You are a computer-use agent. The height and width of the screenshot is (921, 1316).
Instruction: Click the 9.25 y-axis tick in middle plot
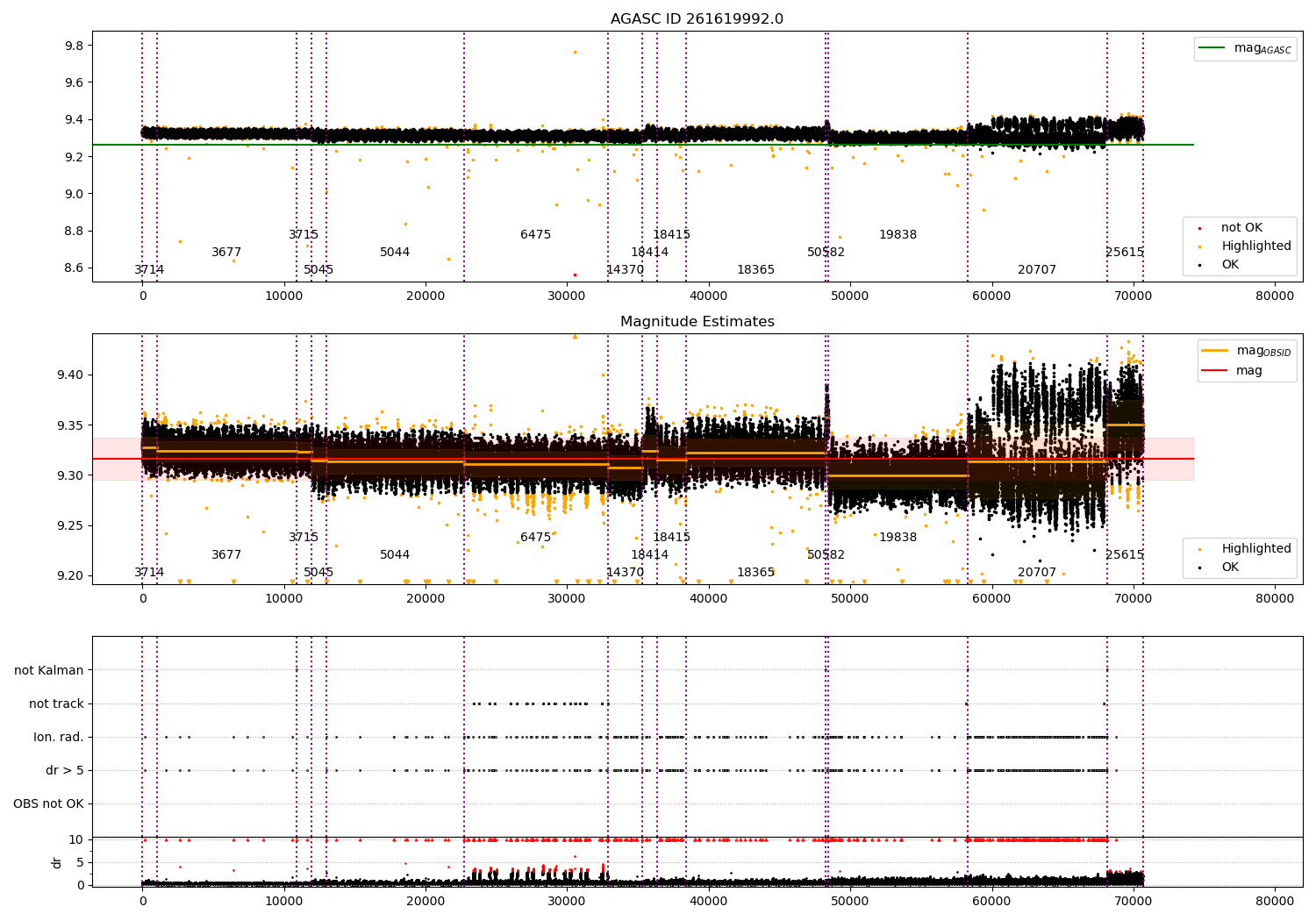(71, 526)
